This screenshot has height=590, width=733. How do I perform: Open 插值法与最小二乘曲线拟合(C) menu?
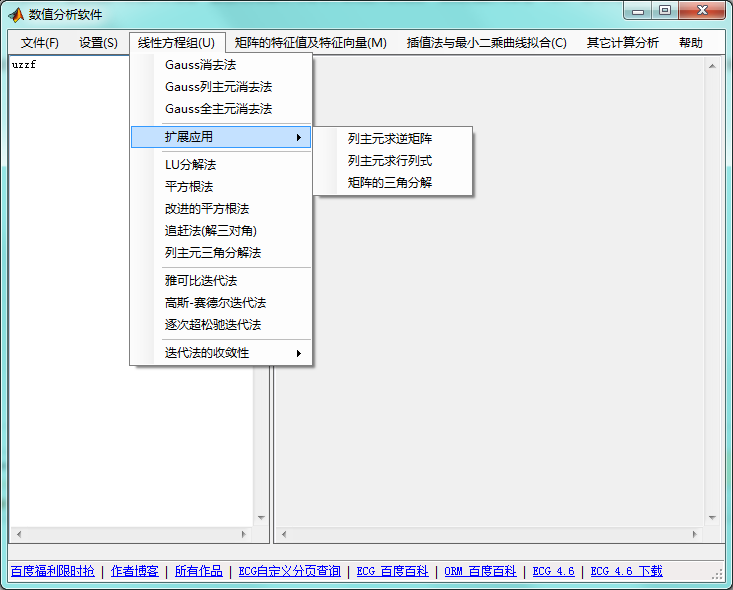coord(487,43)
